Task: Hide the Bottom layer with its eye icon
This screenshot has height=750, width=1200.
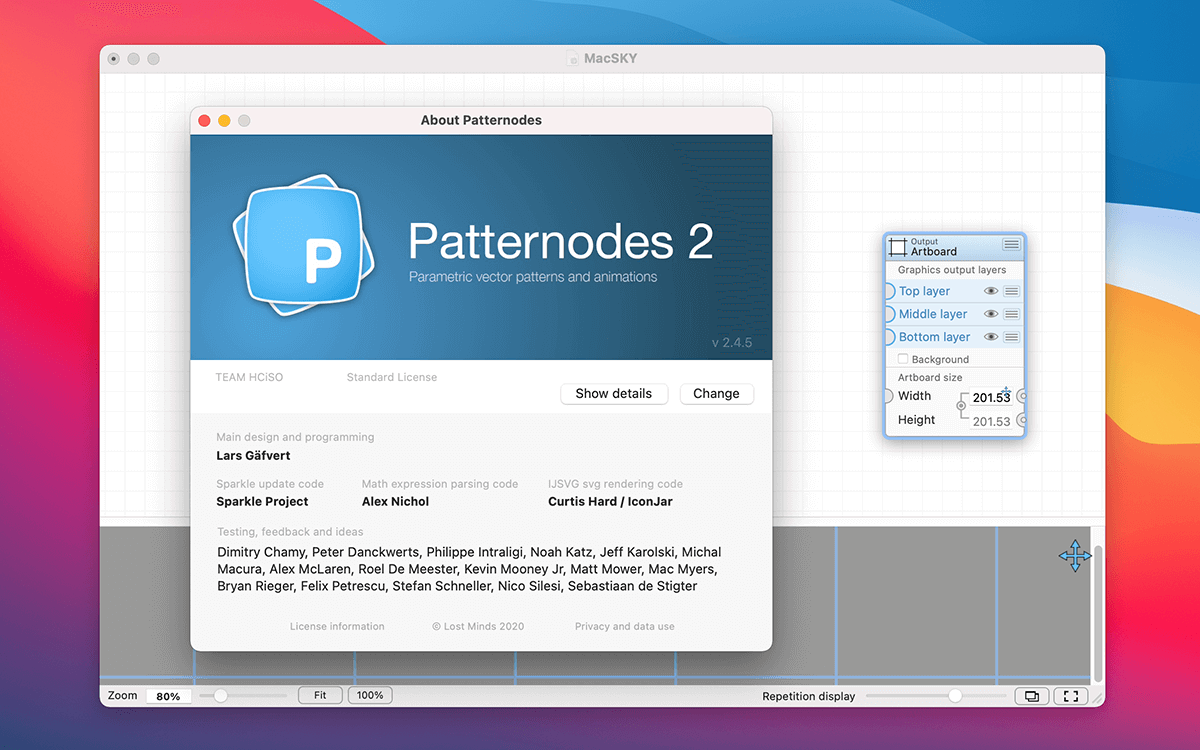Action: click(991, 337)
